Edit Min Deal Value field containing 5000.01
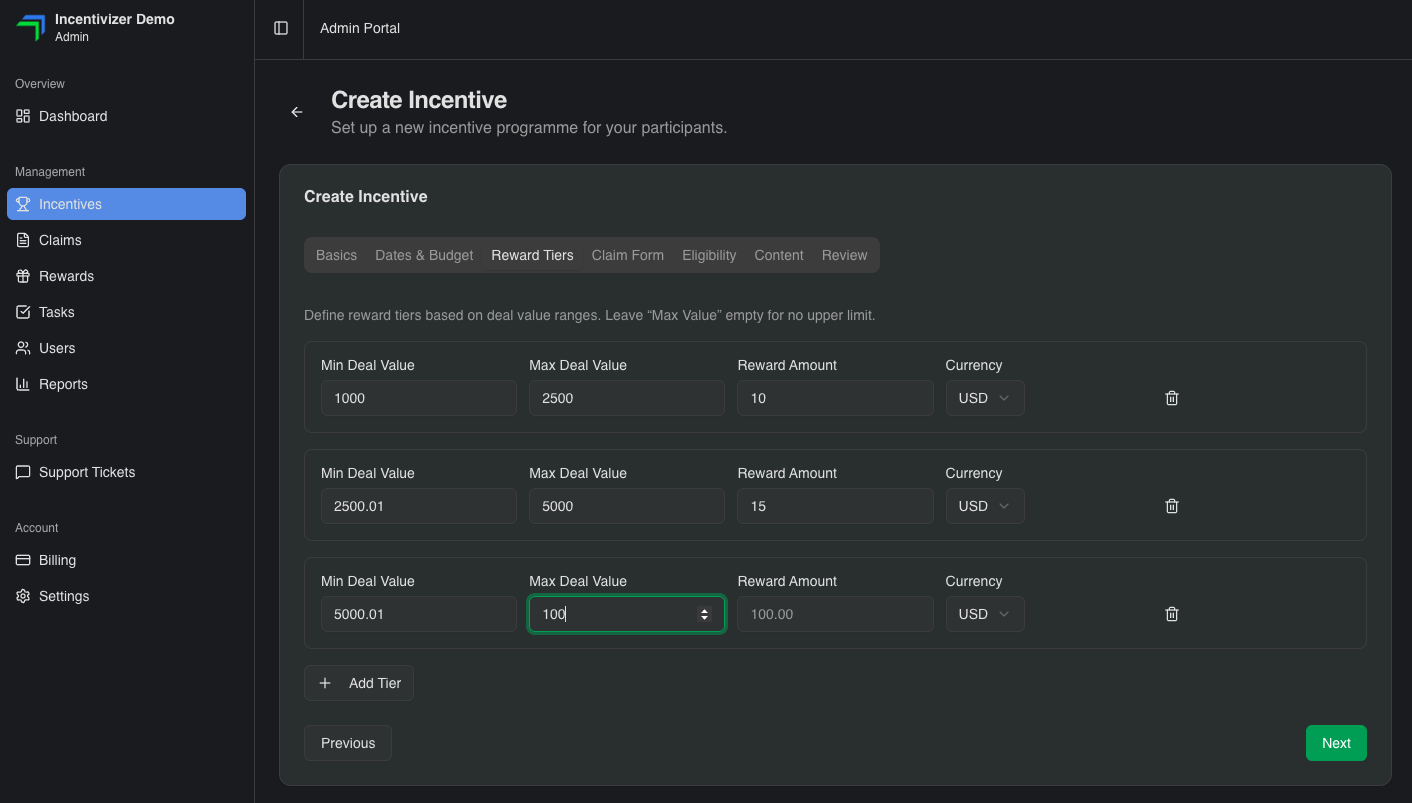 coord(419,614)
